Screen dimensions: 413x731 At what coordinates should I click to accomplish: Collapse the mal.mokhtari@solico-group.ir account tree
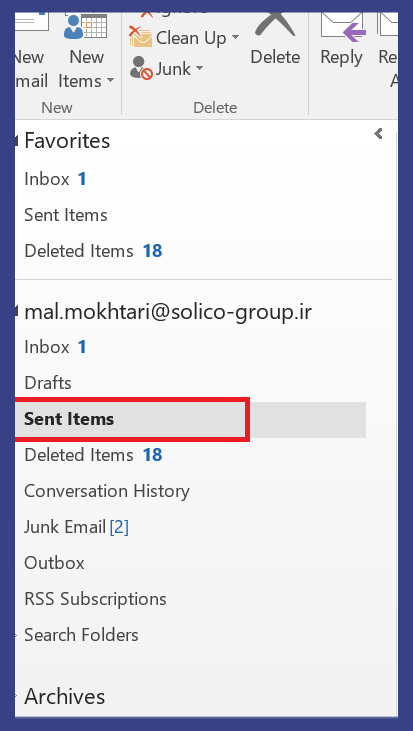pos(17,311)
